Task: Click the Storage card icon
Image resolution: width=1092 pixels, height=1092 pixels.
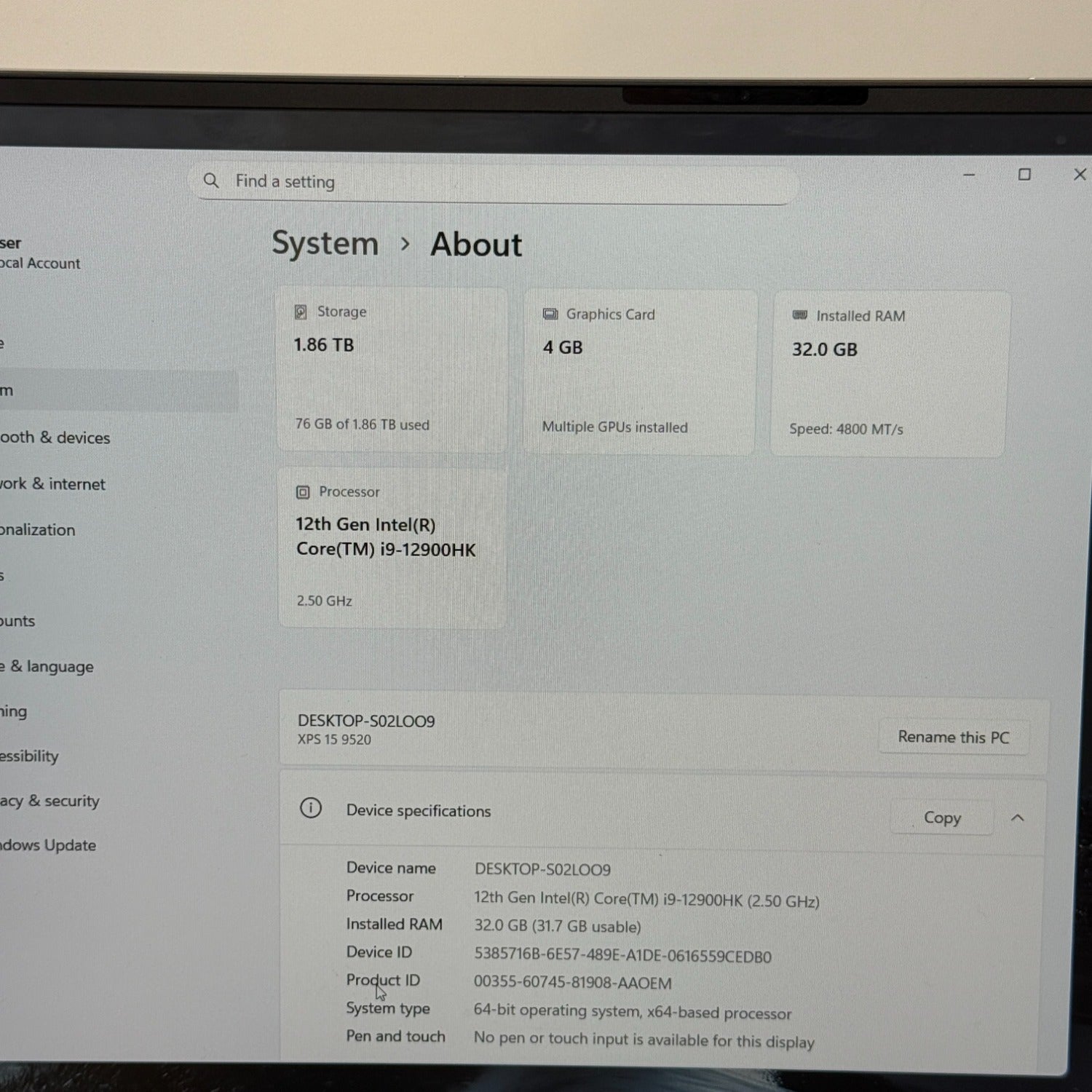Action: point(301,312)
